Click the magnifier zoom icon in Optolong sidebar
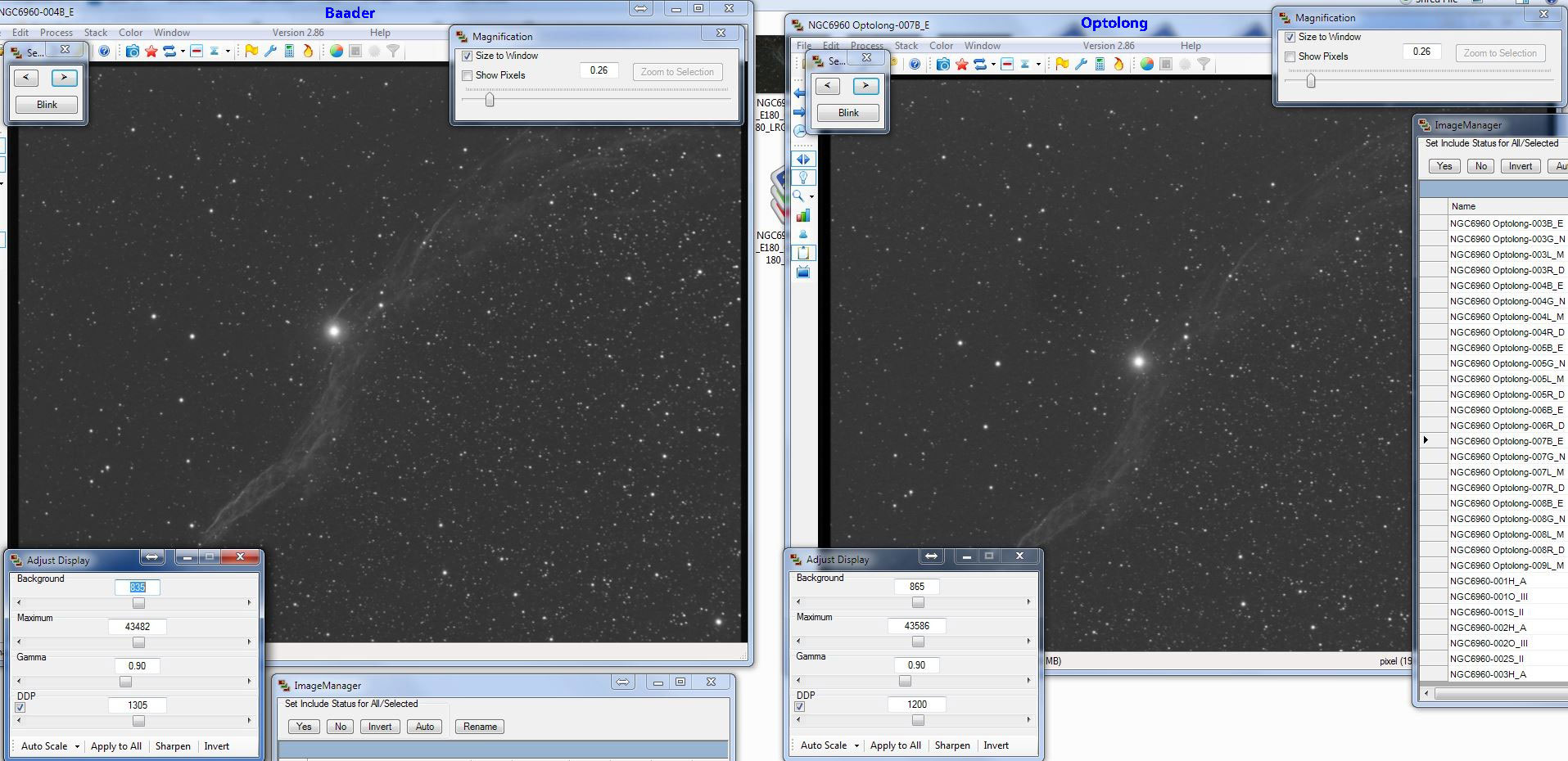The image size is (1568, 761). click(798, 196)
